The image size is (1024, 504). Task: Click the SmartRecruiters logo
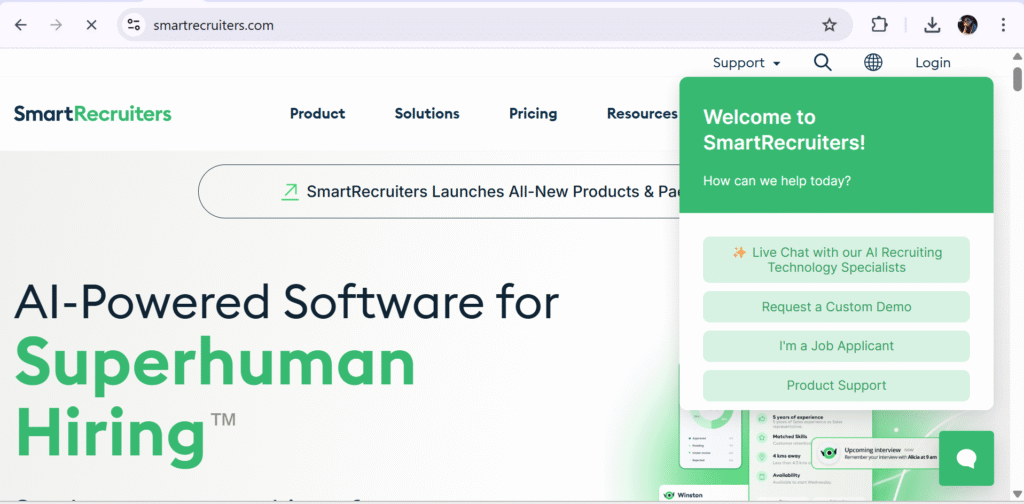pyautogui.click(x=93, y=114)
